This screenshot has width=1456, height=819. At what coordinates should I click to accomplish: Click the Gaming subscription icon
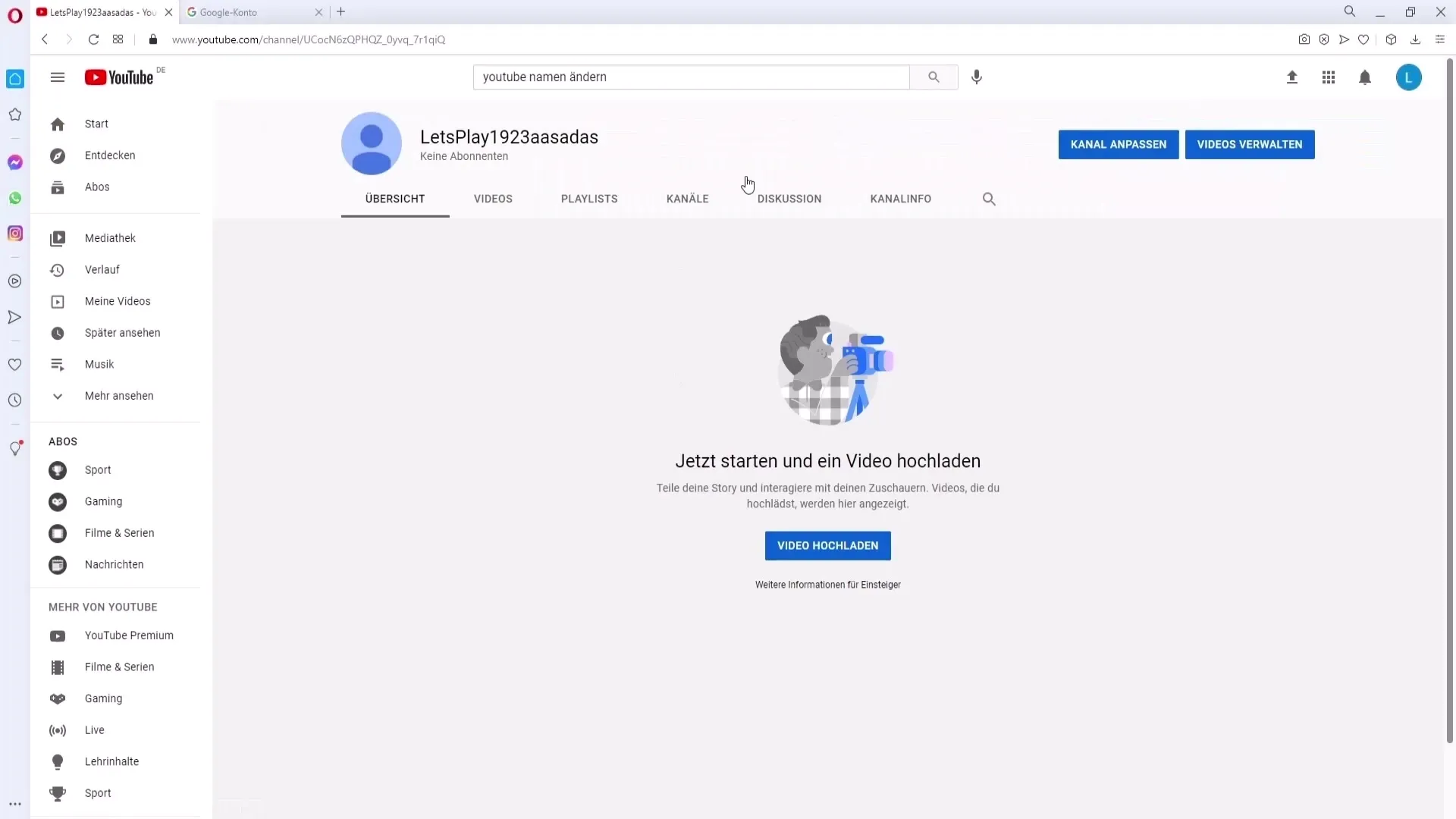click(57, 500)
